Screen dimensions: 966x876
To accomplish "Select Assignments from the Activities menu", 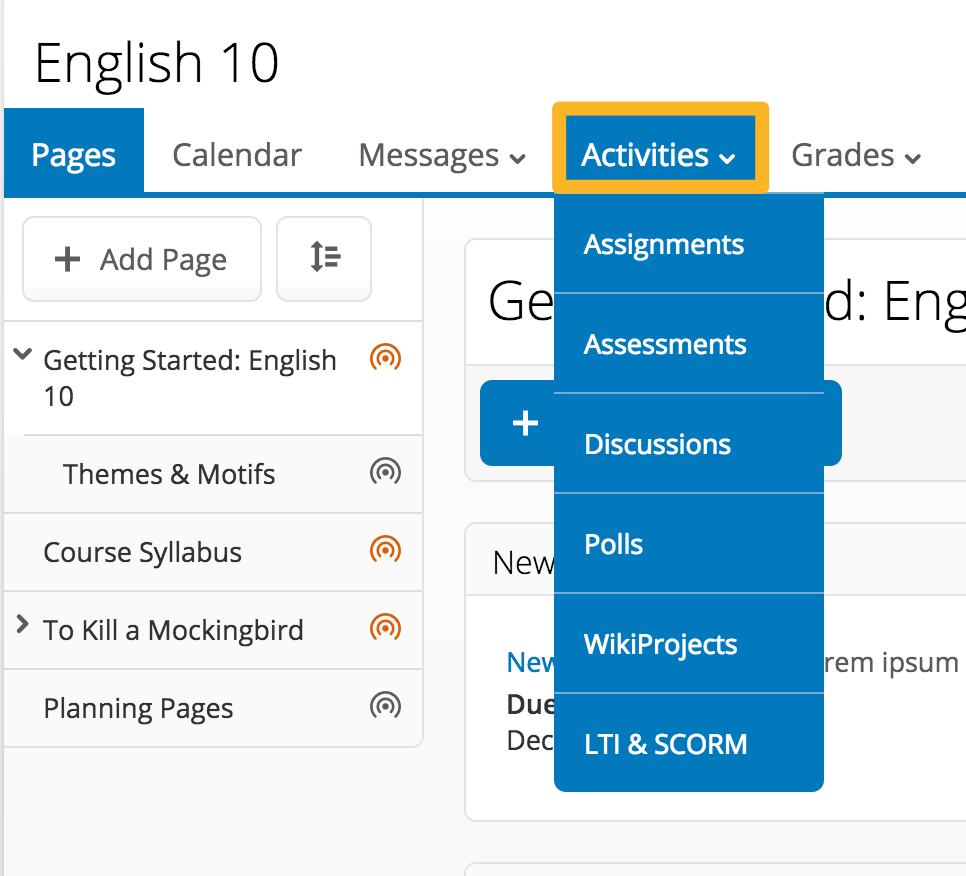I will pos(689,244).
